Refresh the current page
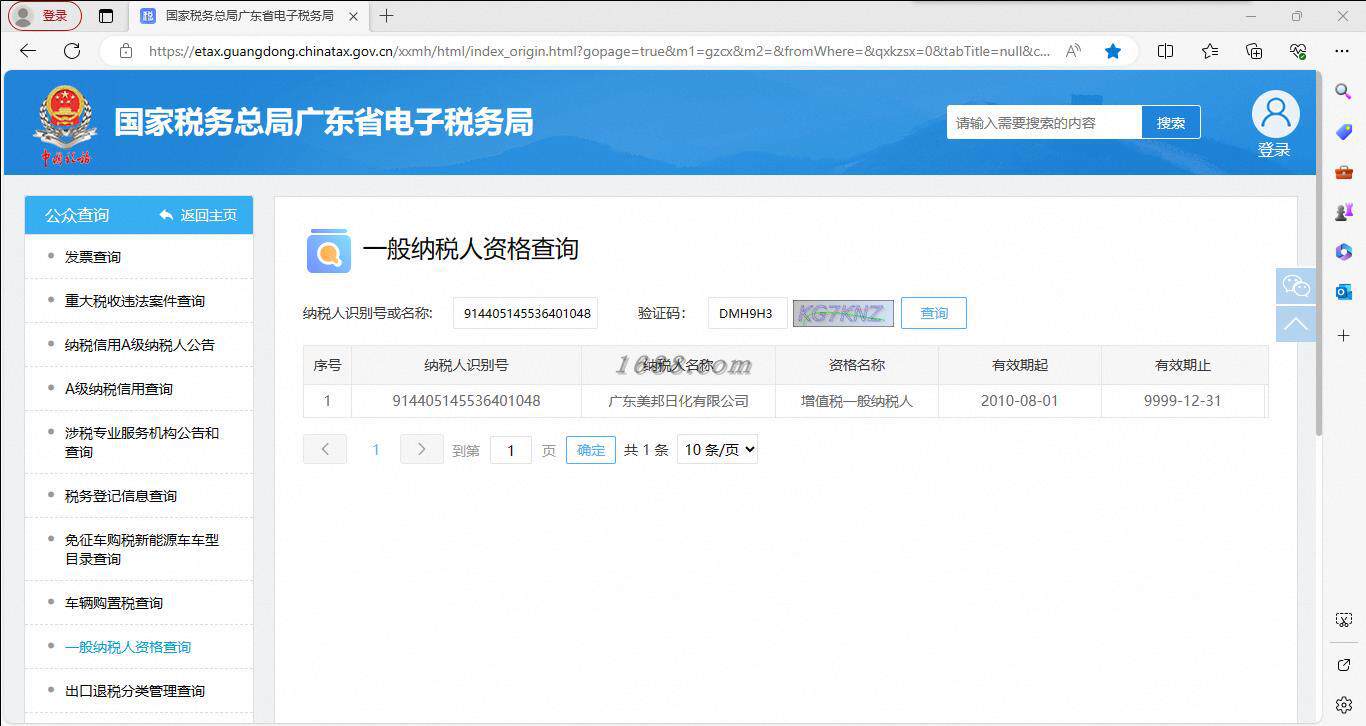 tap(72, 51)
